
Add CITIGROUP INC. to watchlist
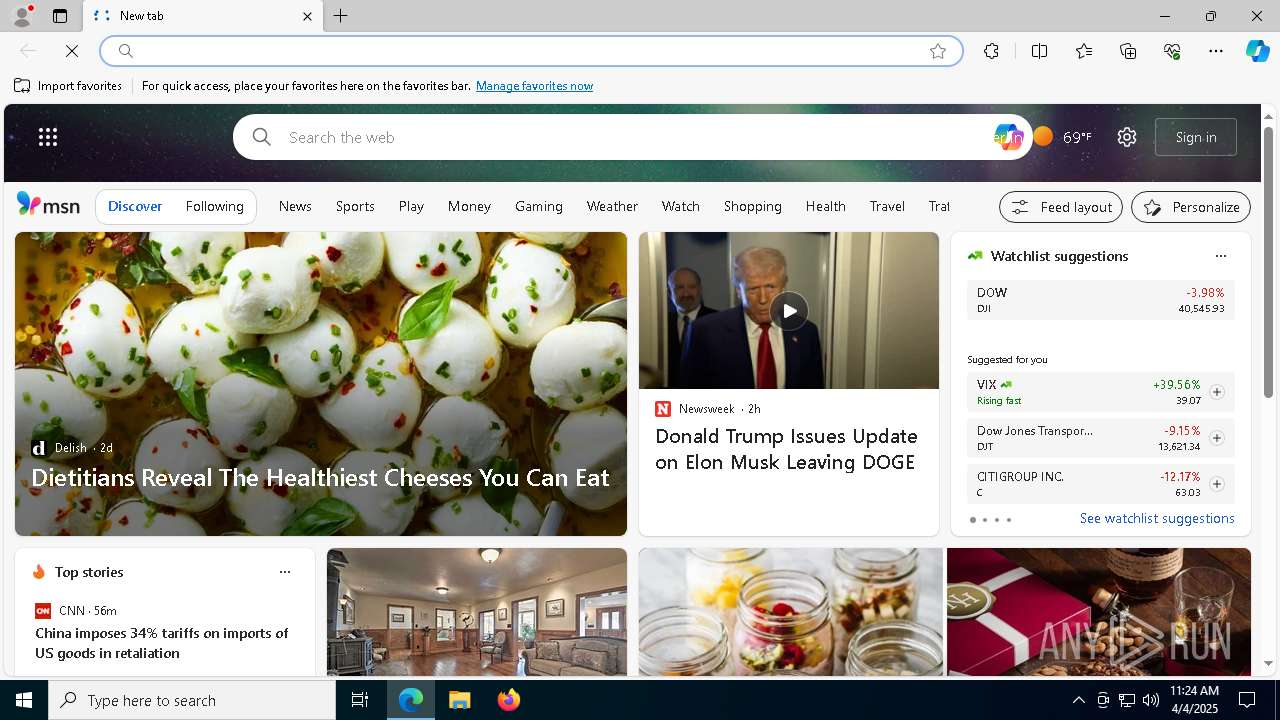1216,484
